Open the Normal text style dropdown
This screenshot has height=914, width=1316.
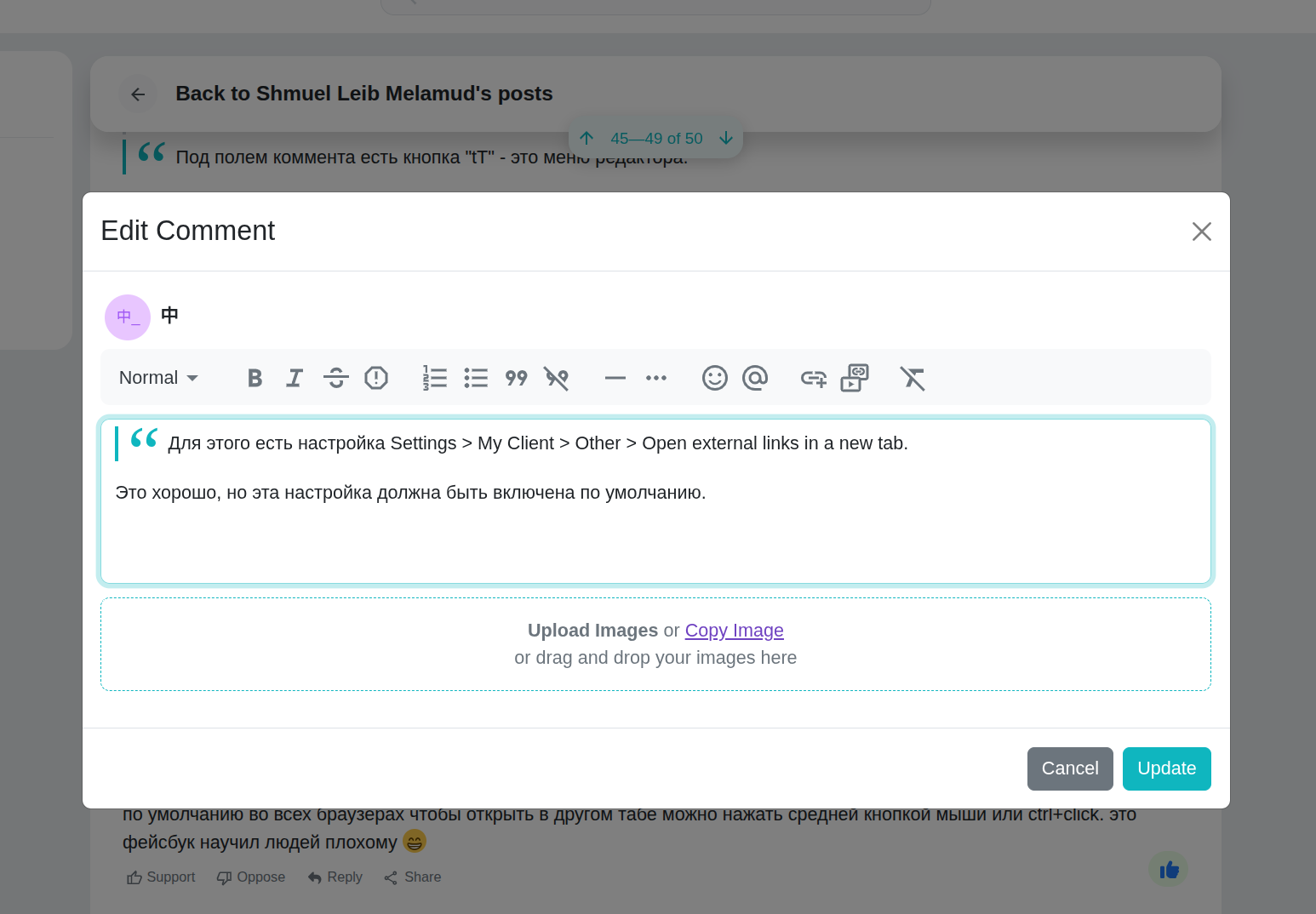(x=158, y=378)
